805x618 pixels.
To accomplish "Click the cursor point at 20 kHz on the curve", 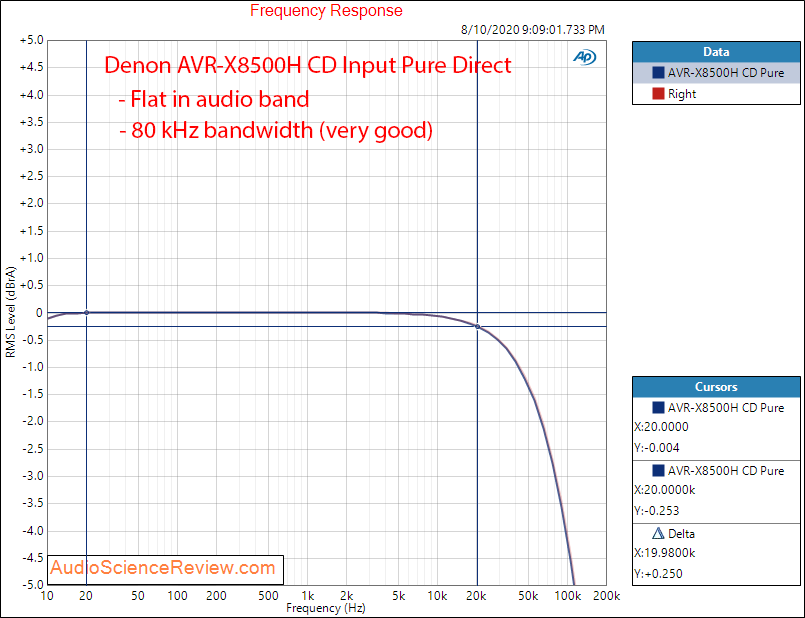I will (477, 326).
